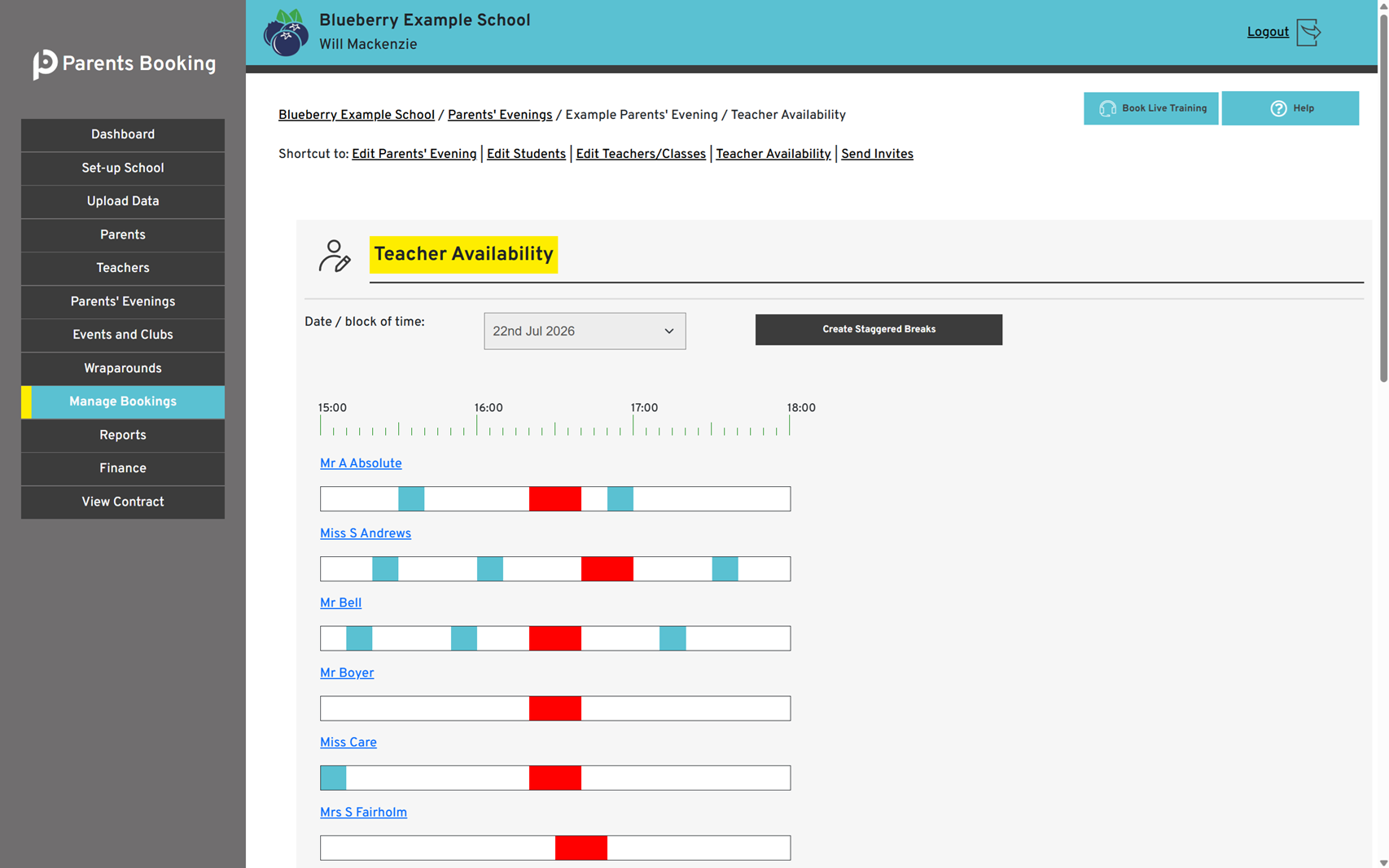Open Parents in the sidebar
This screenshot has width=1389, height=868.
[x=123, y=235]
